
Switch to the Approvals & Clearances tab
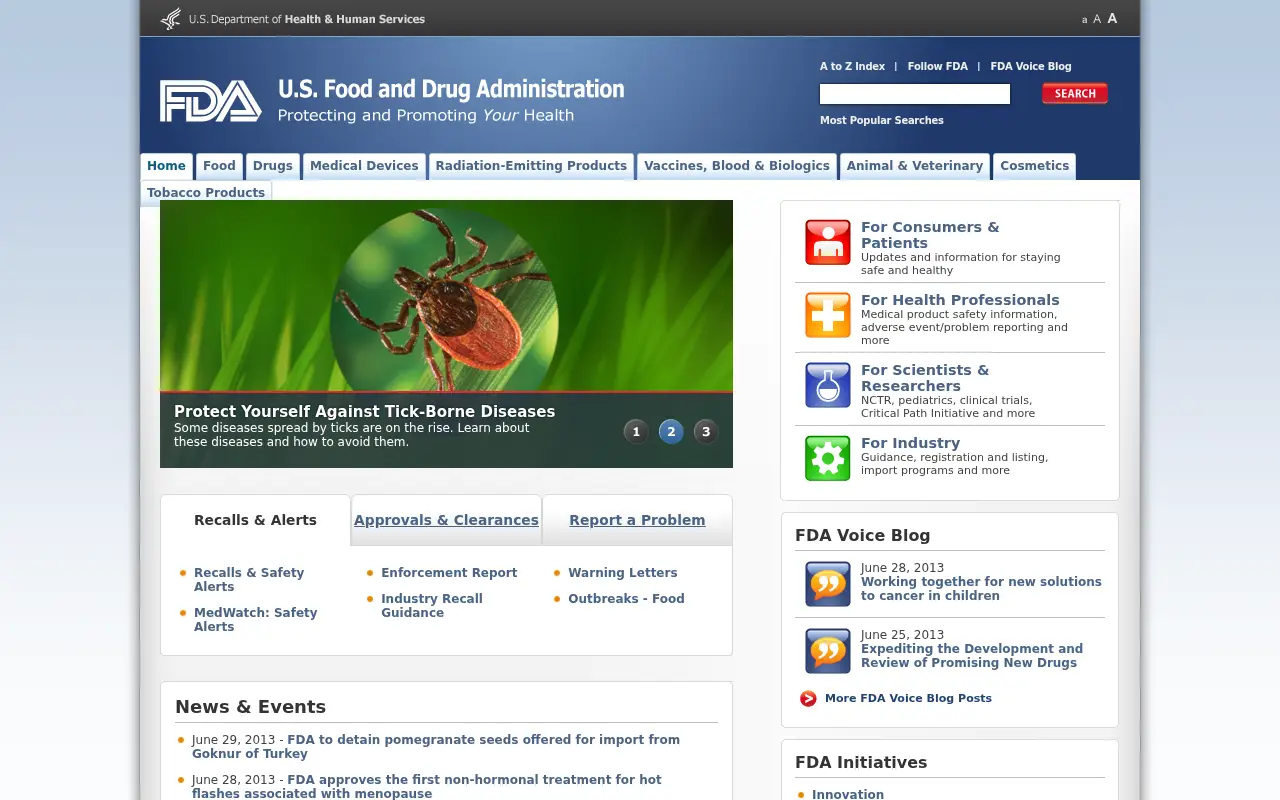click(446, 520)
